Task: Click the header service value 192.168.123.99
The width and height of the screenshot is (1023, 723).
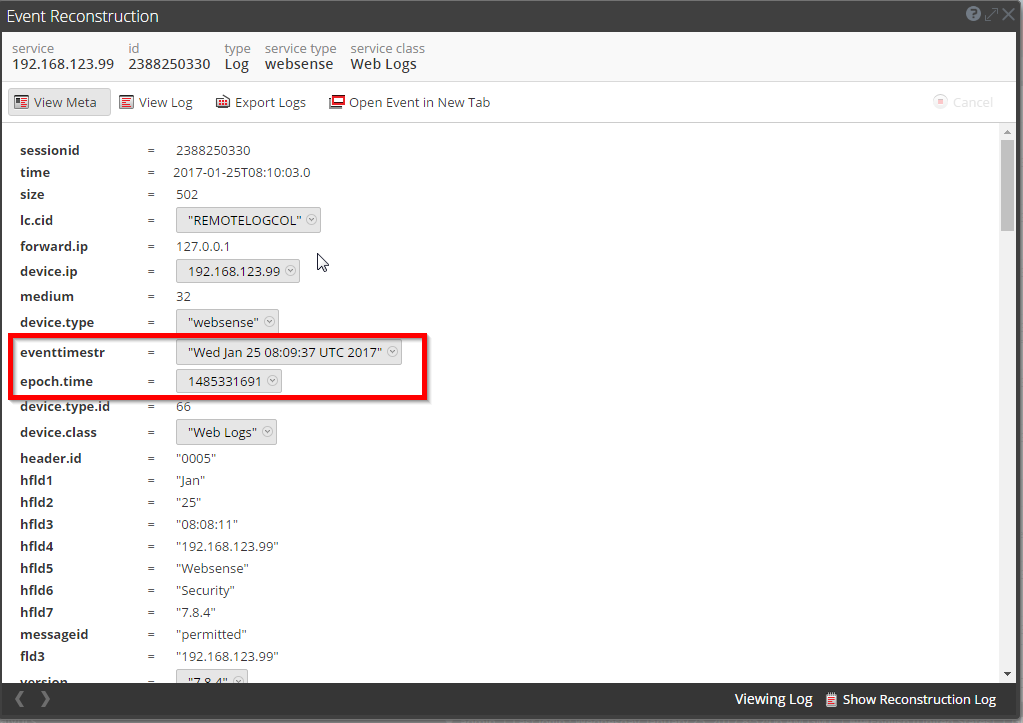Action: click(63, 64)
